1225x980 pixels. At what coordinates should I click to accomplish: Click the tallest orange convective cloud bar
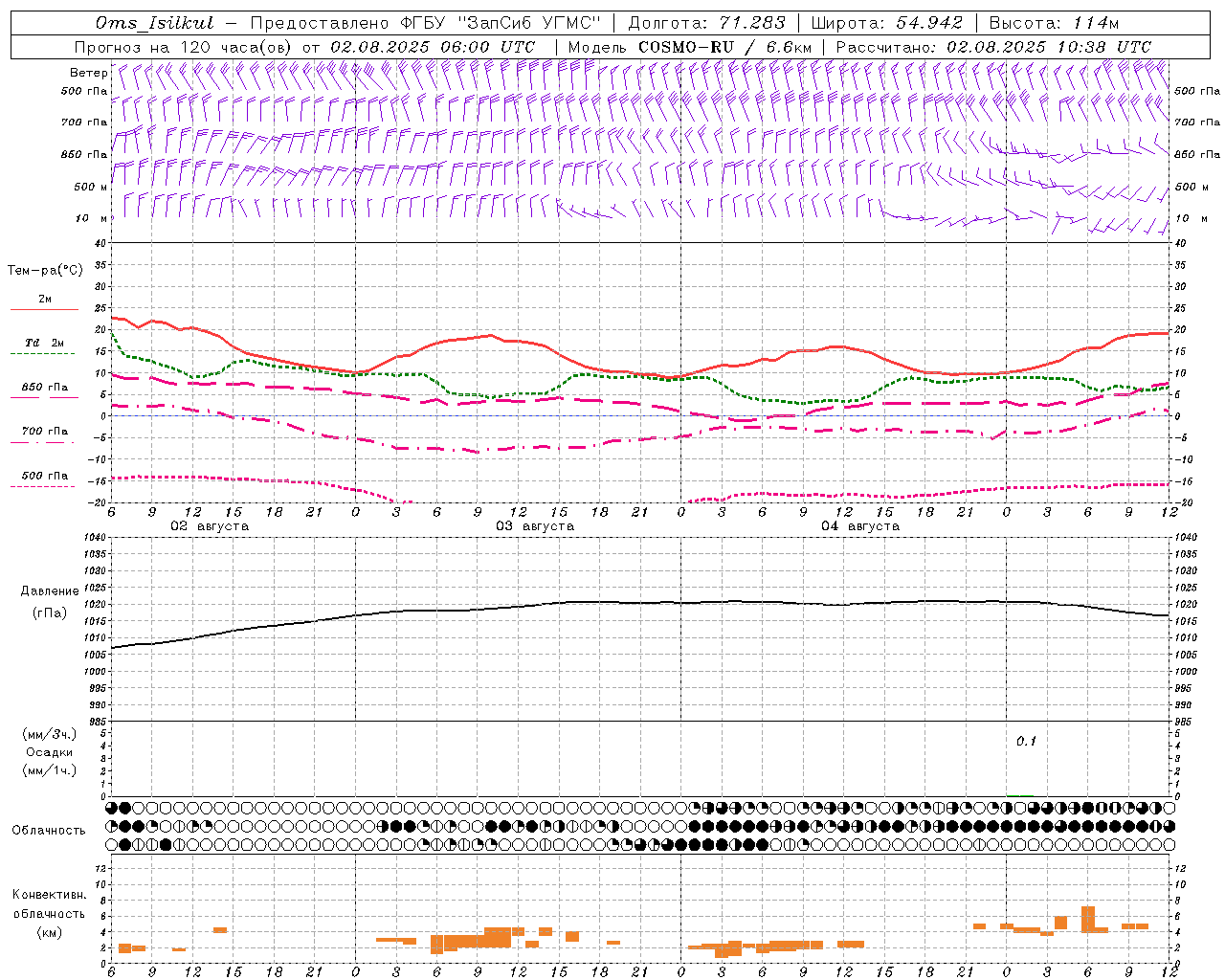[1087, 919]
